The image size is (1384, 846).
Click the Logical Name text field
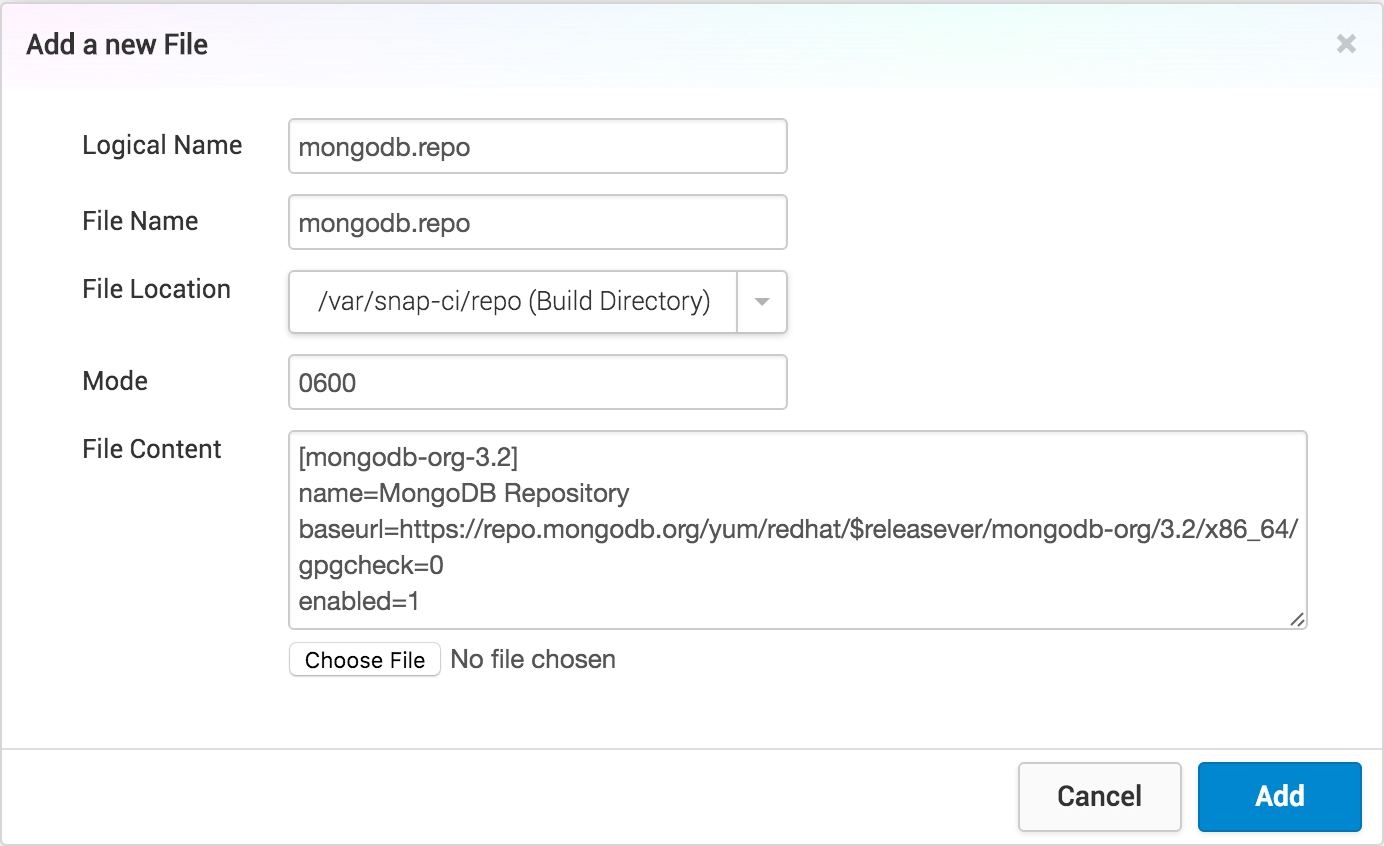537,147
